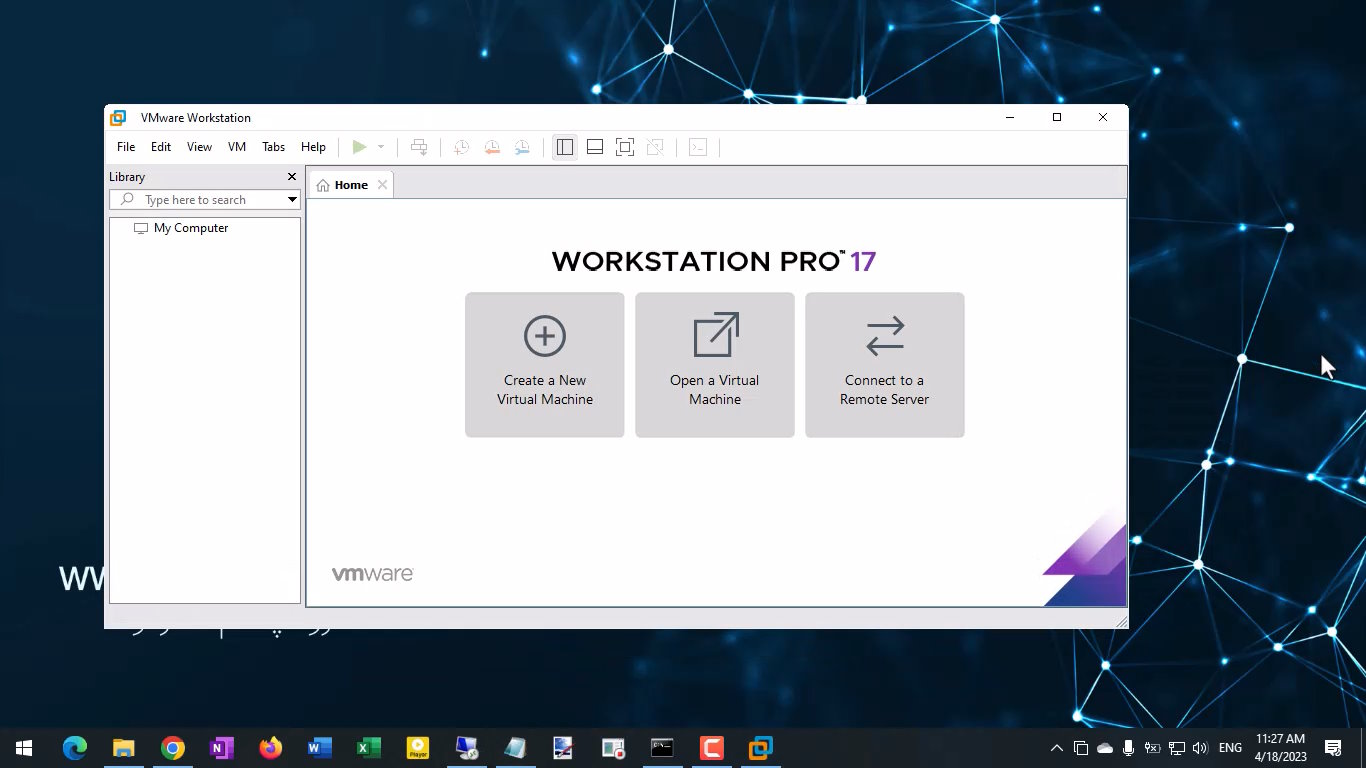Open the Tabs menu
The image size is (1366, 768).
point(273,147)
